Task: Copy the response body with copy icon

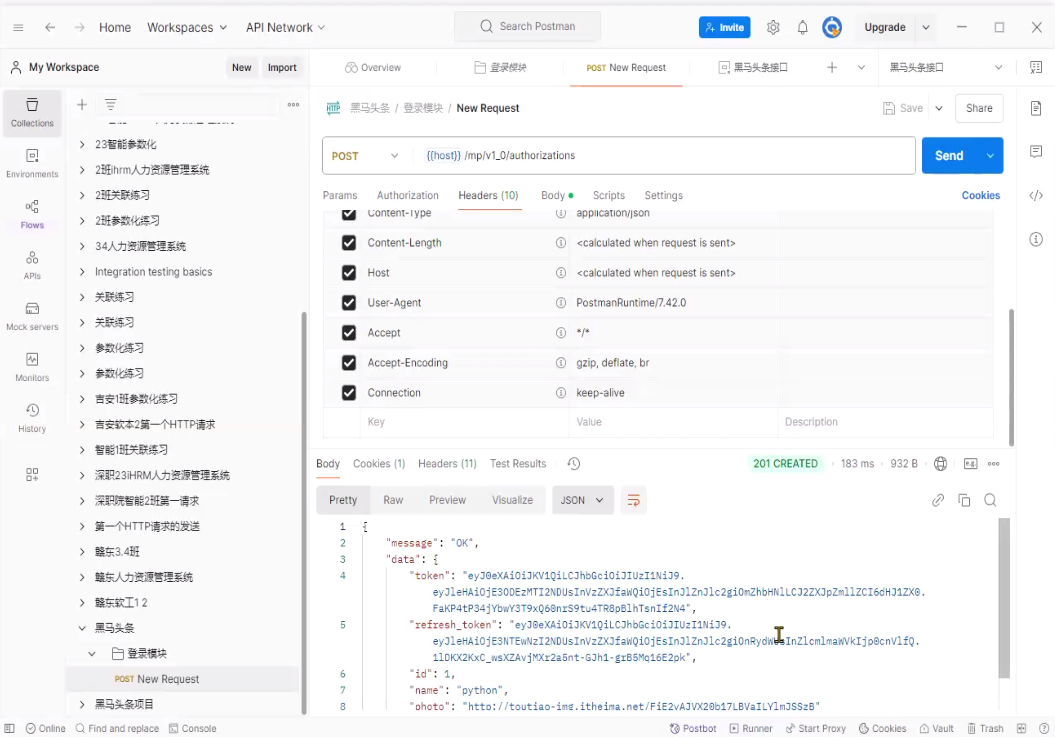Action: coord(964,500)
